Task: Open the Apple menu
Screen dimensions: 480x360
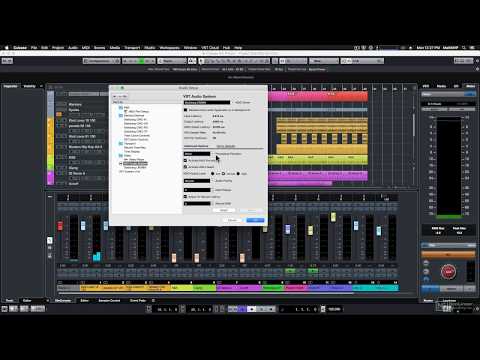Action: tap(6, 48)
